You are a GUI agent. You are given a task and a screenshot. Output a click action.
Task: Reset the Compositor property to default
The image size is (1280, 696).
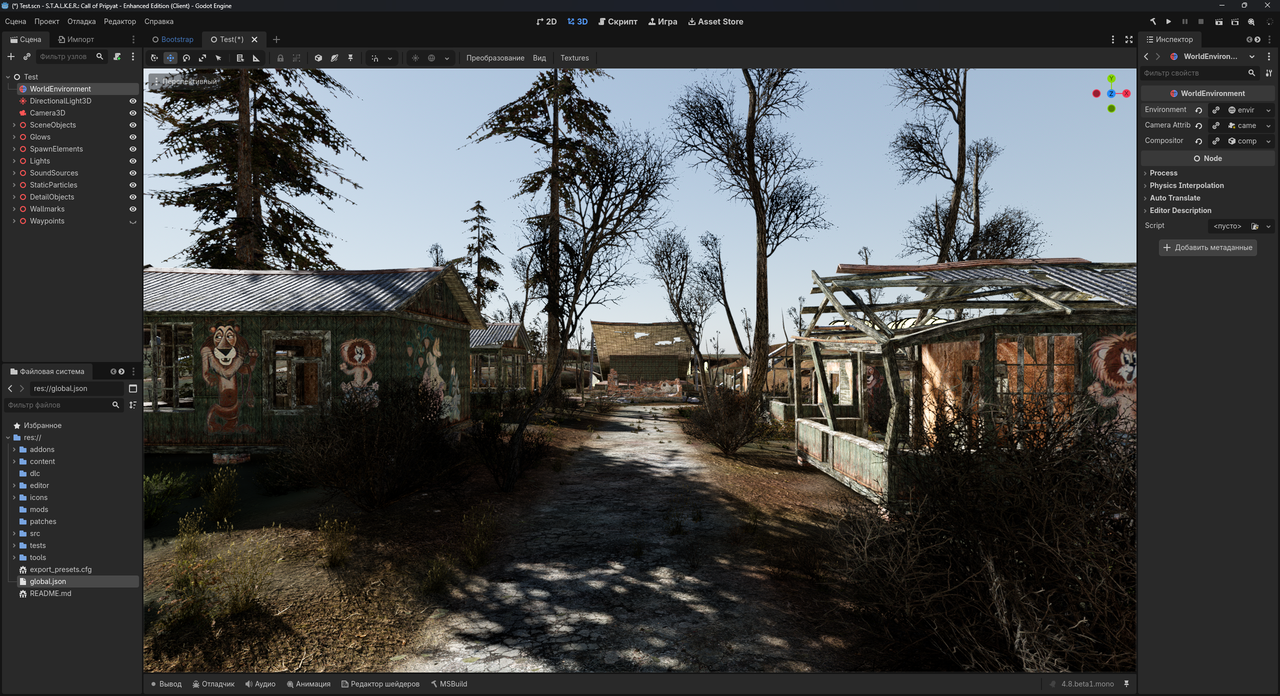pos(1199,141)
